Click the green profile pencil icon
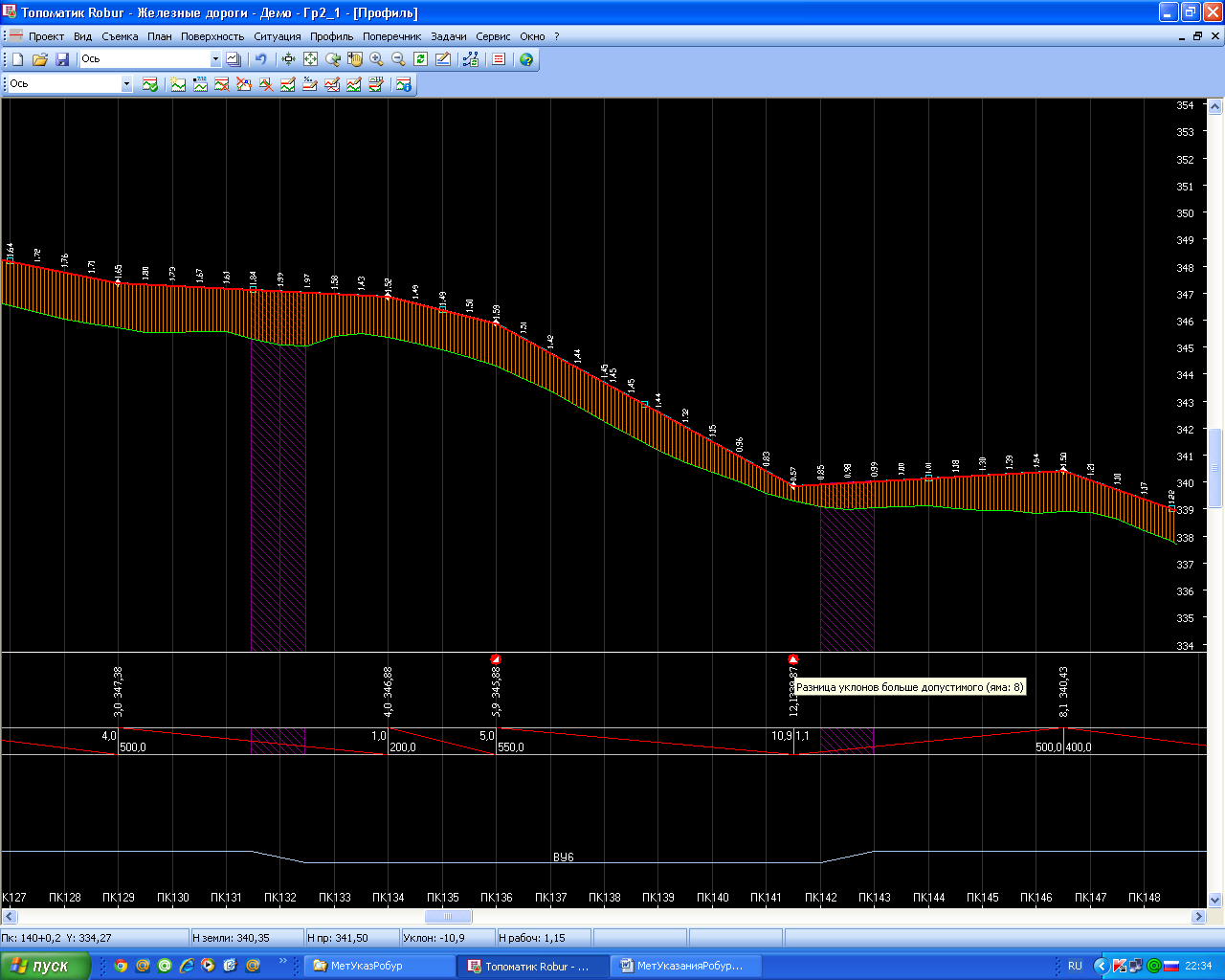This screenshot has width=1225, height=980. 354,84
